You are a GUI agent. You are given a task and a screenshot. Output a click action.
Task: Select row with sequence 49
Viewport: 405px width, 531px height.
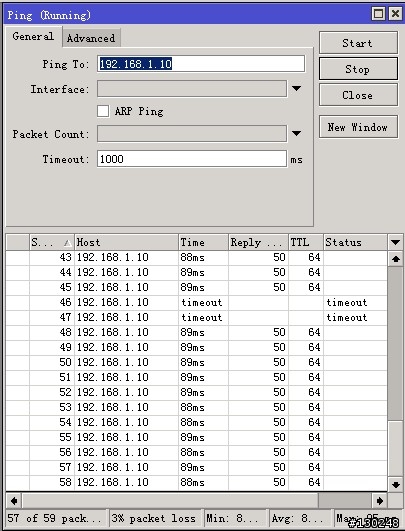[196, 347]
